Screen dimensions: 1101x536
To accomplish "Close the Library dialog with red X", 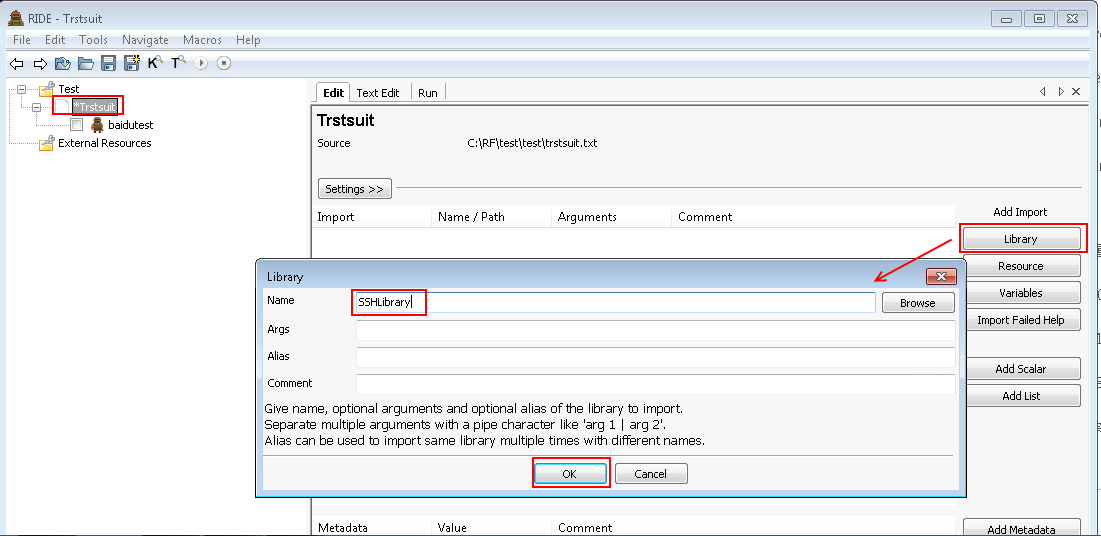I will click(941, 276).
